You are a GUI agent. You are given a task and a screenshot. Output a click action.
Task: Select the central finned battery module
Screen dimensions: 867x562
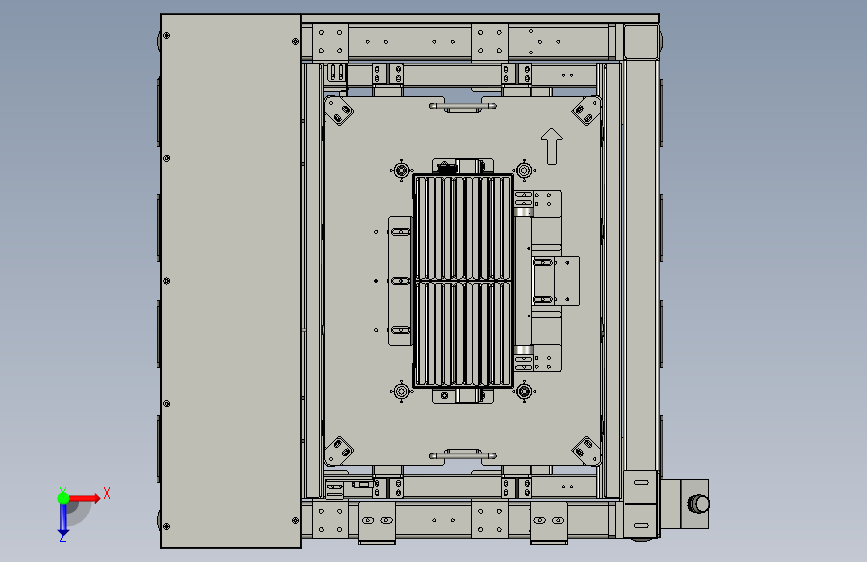tap(463, 281)
